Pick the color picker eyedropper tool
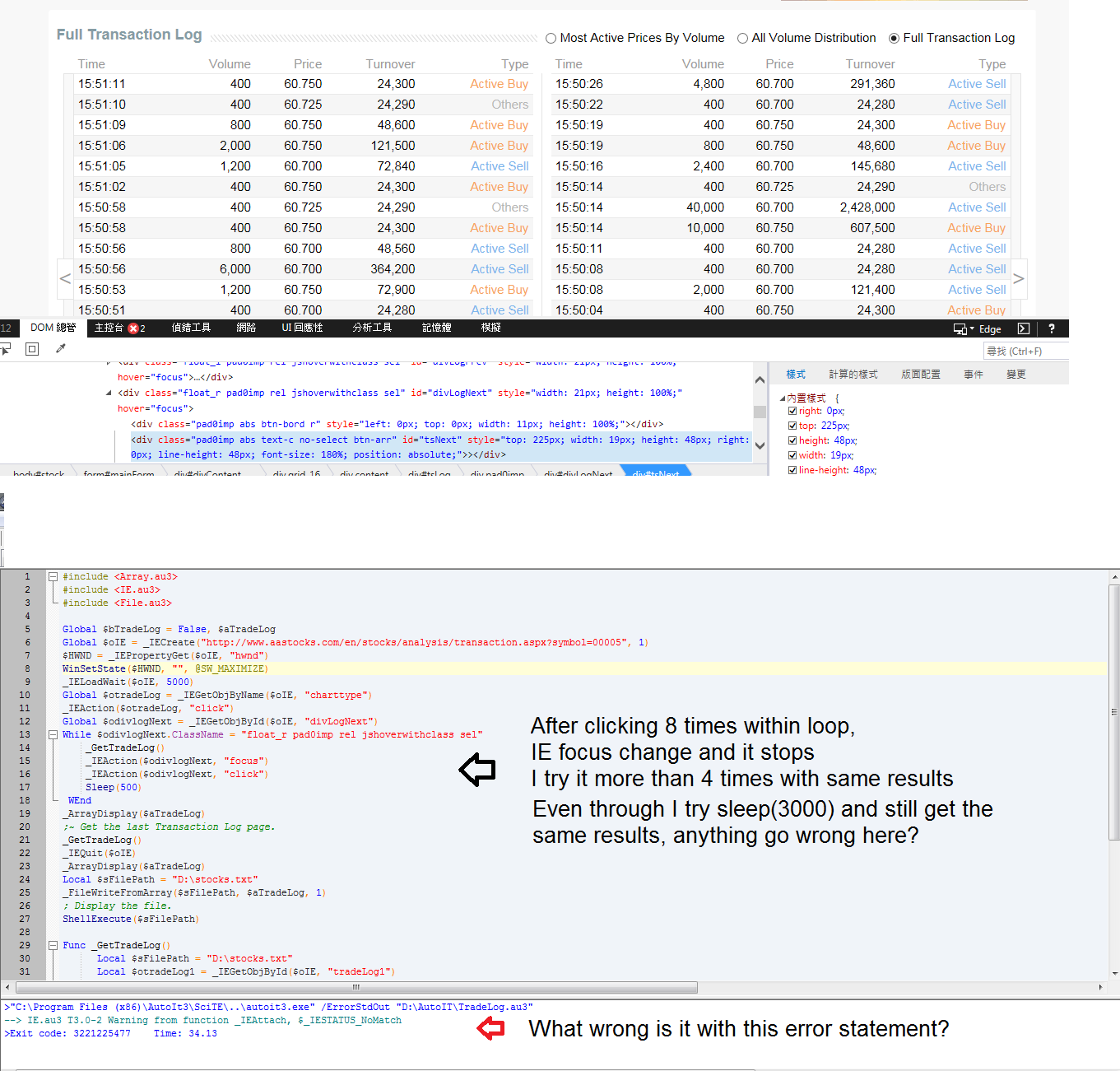The height and width of the screenshot is (1071, 1120). coord(60,349)
